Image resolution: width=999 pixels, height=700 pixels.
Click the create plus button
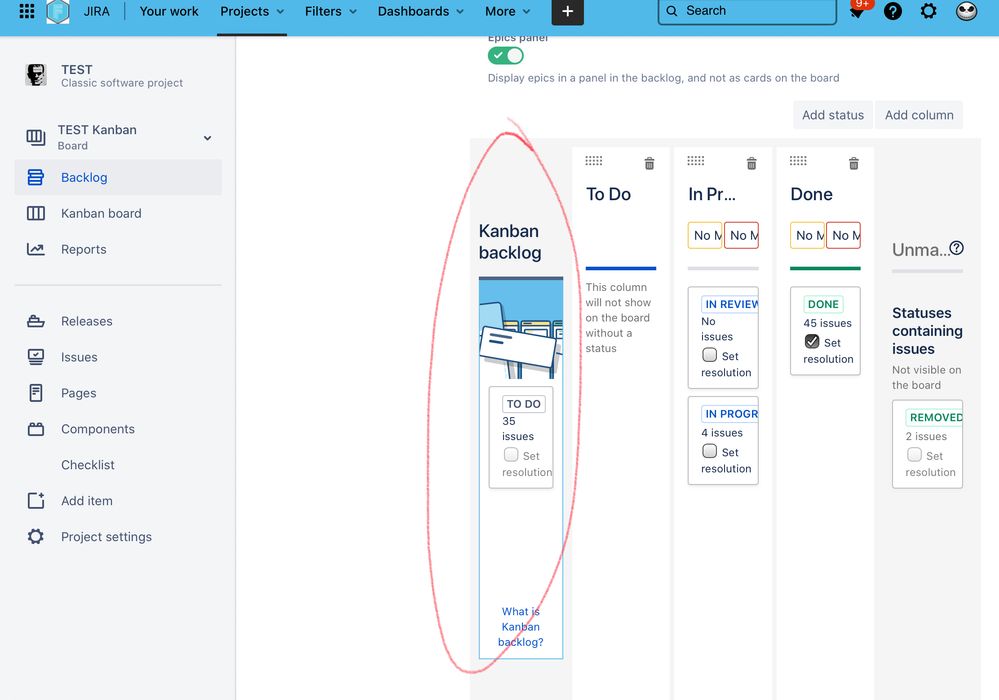click(x=567, y=11)
